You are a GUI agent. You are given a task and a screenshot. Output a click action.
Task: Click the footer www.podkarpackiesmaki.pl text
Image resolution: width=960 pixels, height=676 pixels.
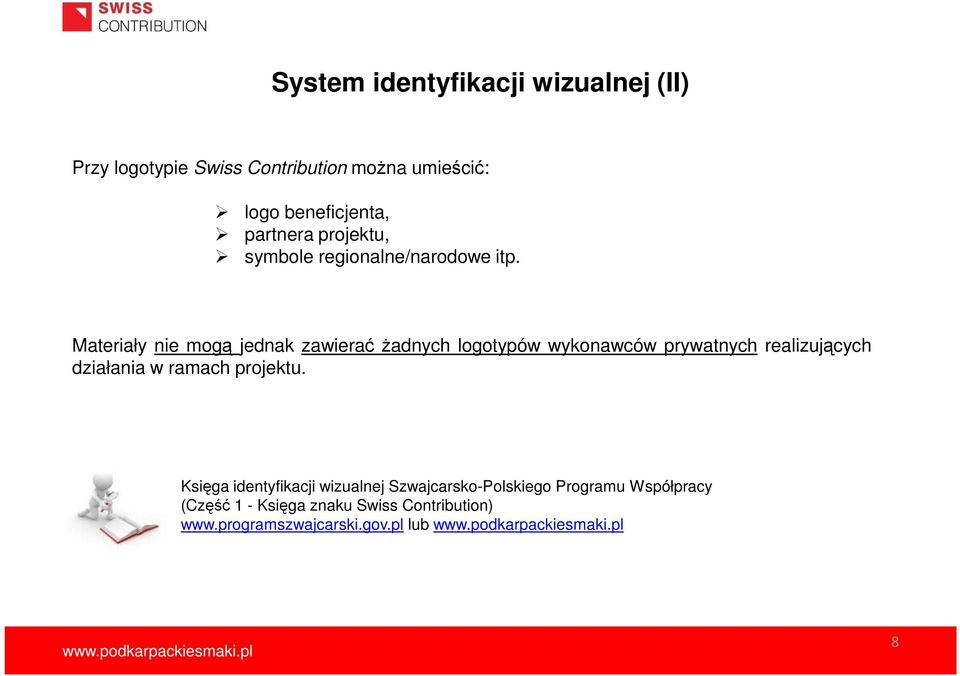click(x=157, y=652)
